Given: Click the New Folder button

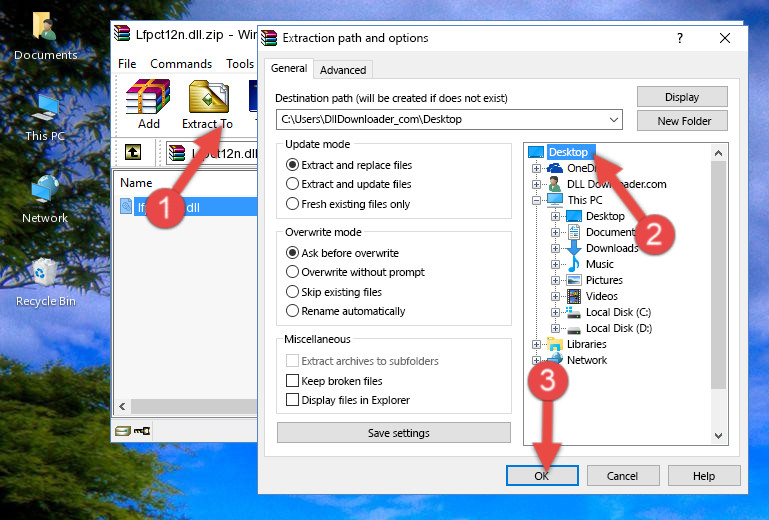Looking at the screenshot, I should [682, 121].
